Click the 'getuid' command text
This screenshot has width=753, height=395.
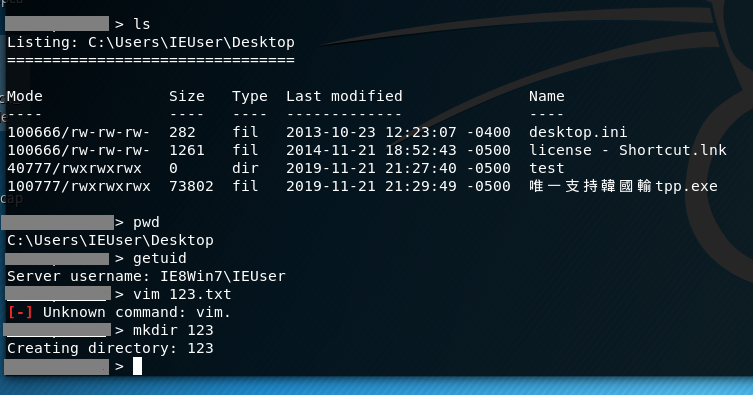[x=159, y=259]
